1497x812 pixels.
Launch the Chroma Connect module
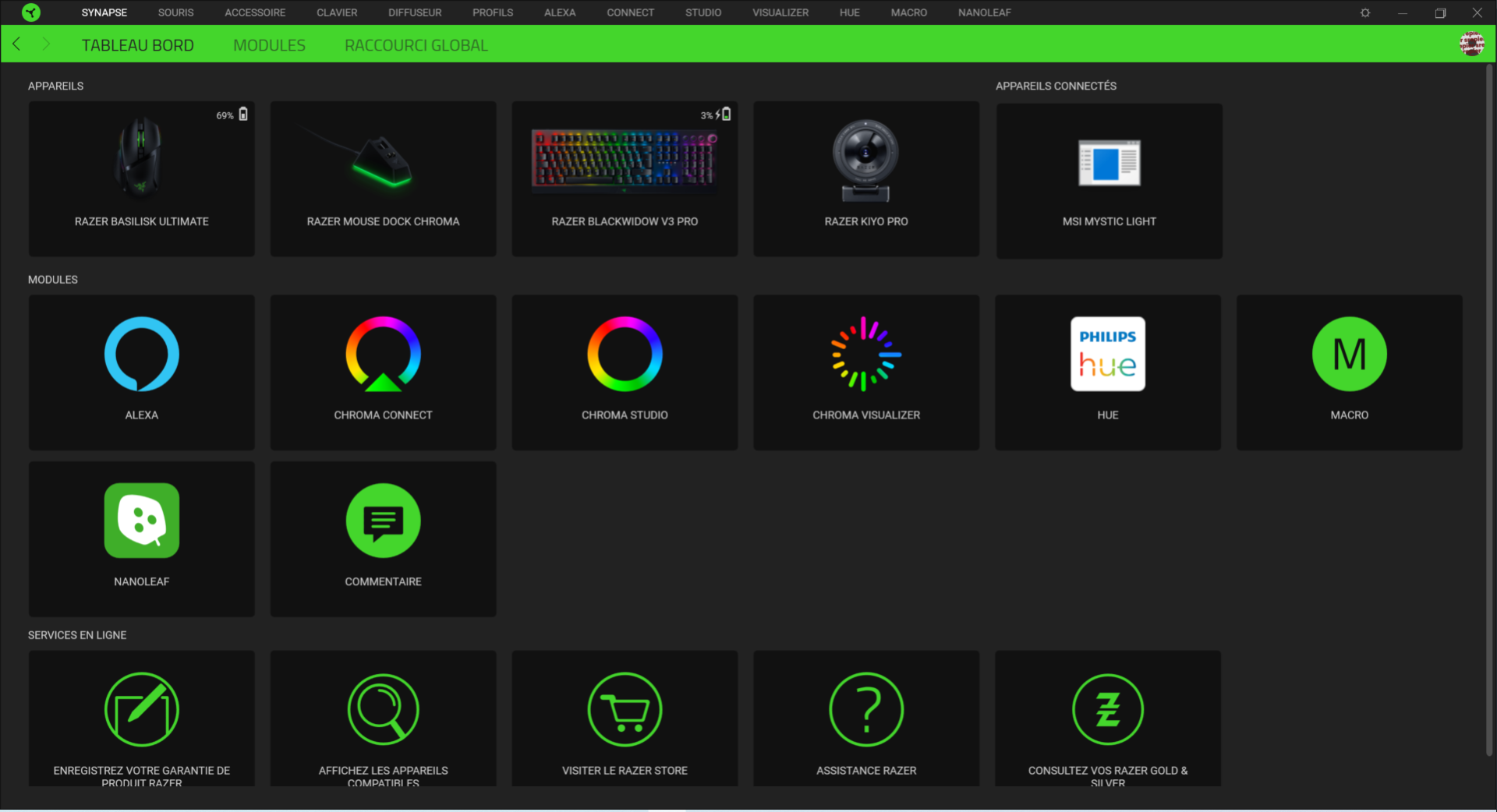click(x=383, y=372)
